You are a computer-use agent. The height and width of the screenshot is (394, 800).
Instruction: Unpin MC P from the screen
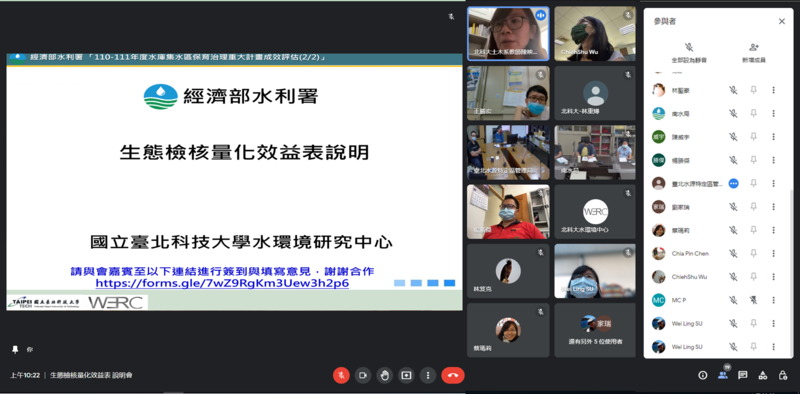coord(754,300)
